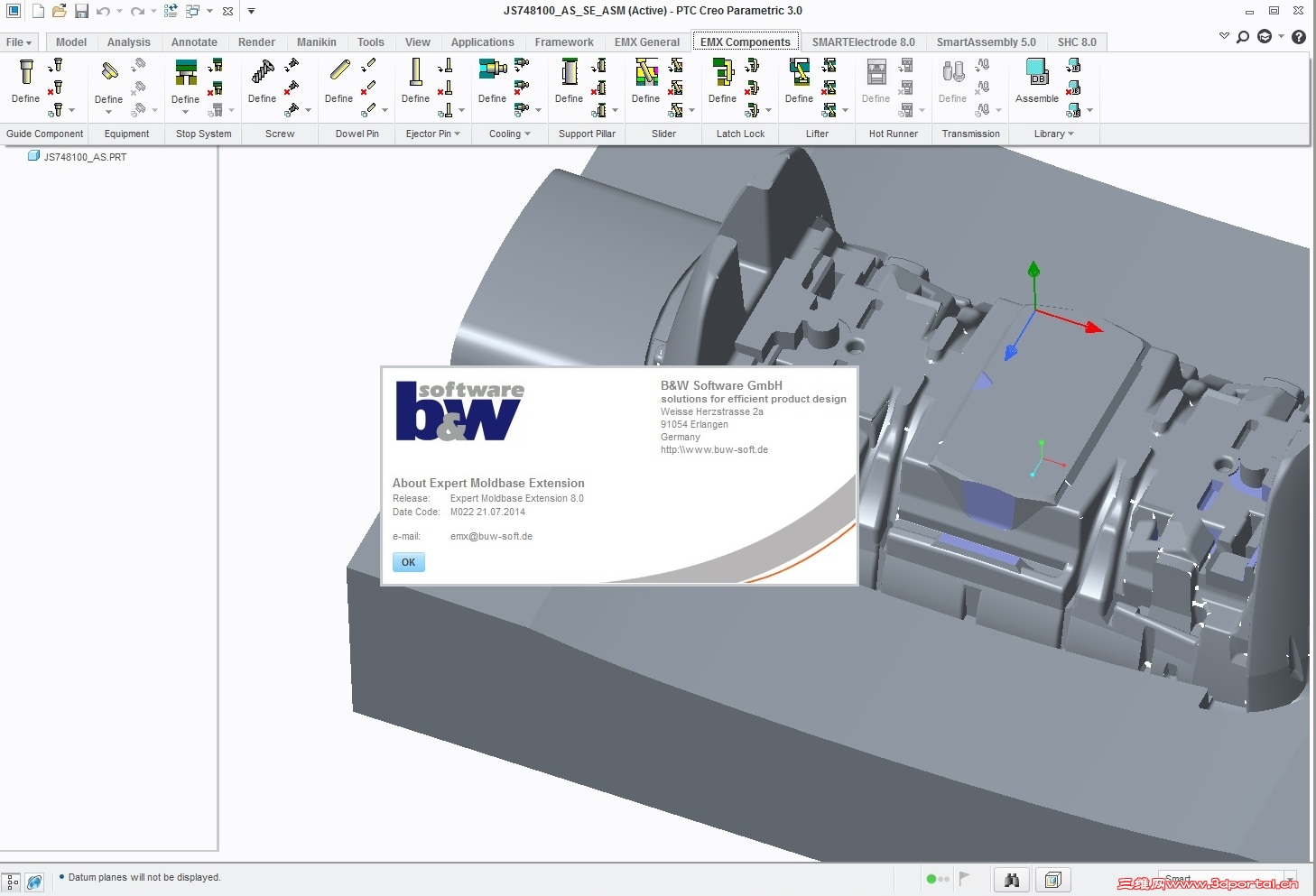
Task: Switch to the EMX General tab
Action: click(x=647, y=42)
